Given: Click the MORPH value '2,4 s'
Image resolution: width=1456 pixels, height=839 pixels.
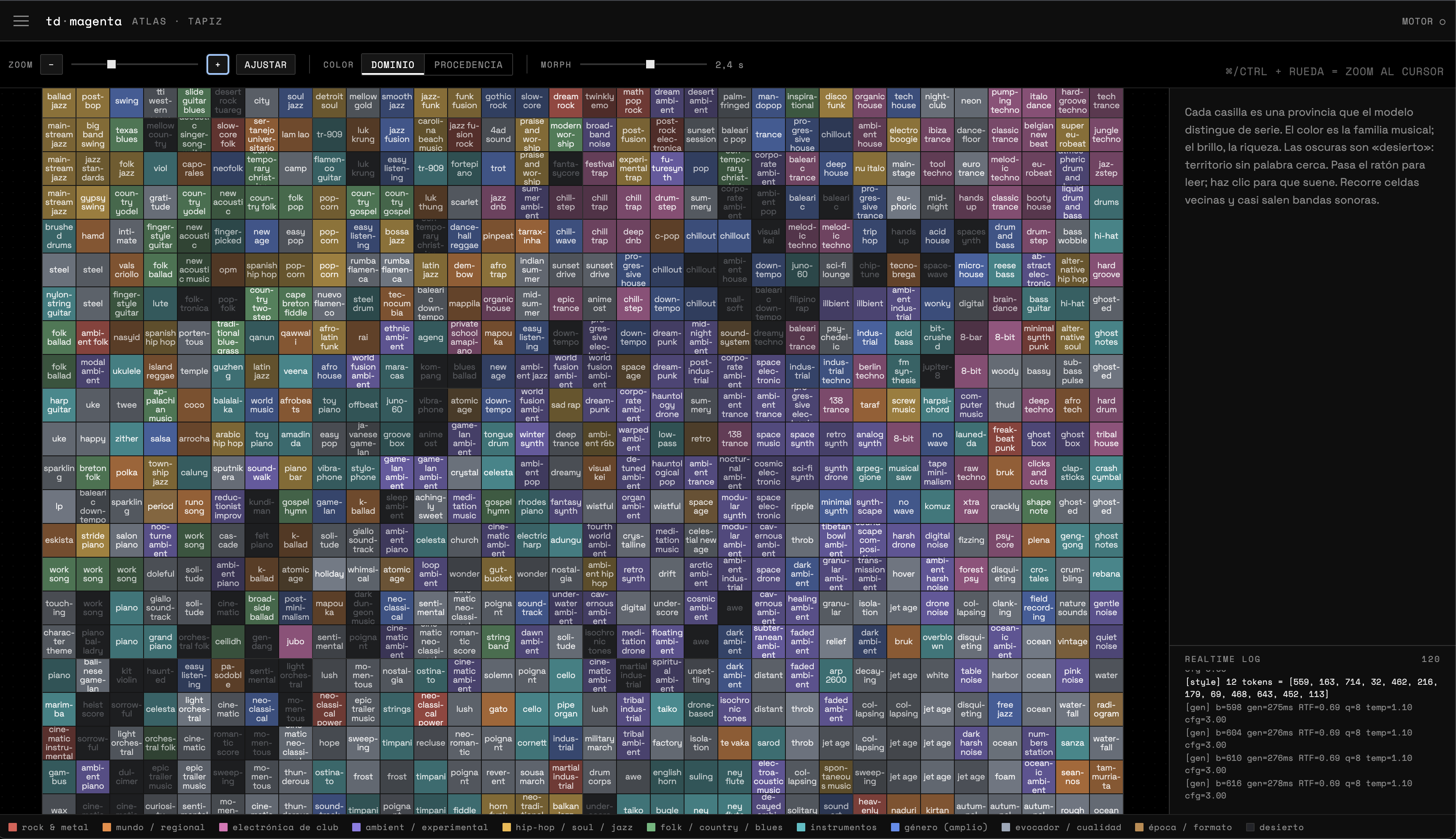Looking at the screenshot, I should click(x=729, y=65).
